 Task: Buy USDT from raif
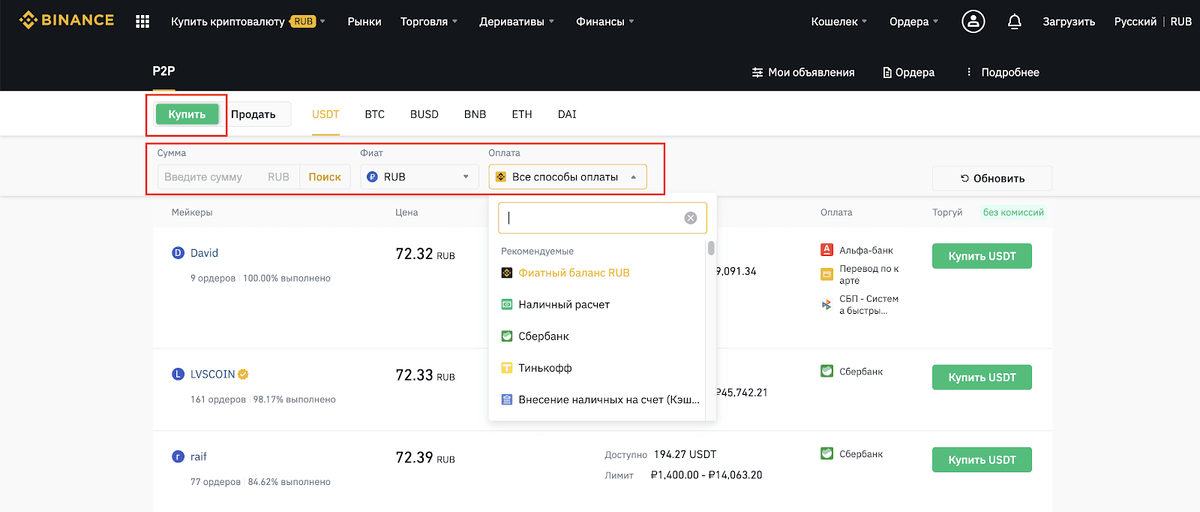982,459
